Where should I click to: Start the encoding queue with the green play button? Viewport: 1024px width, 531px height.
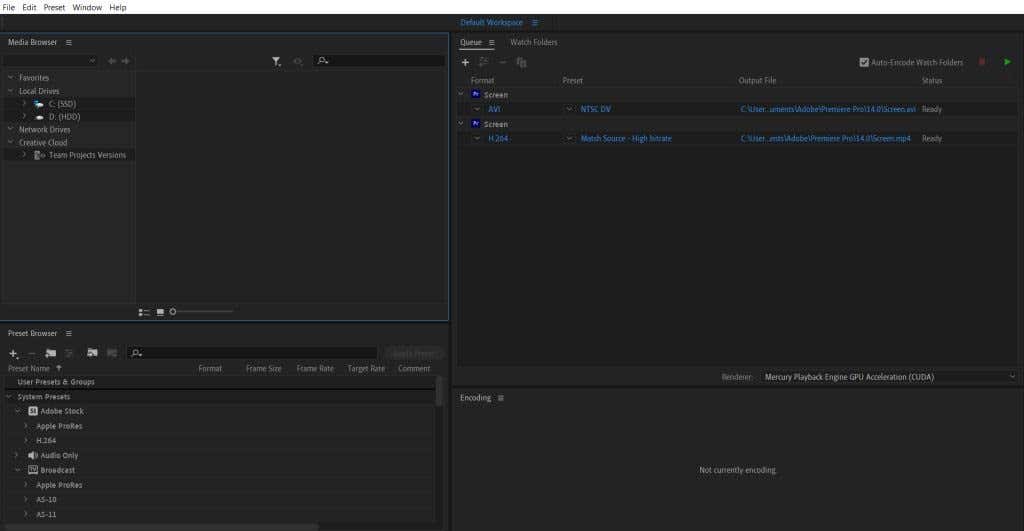(x=1007, y=62)
